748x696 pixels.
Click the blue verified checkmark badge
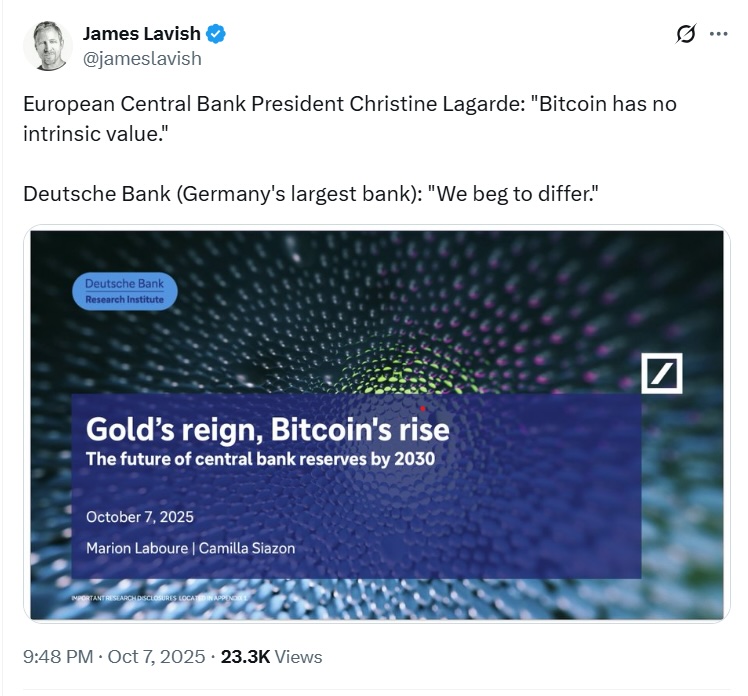tap(217, 34)
